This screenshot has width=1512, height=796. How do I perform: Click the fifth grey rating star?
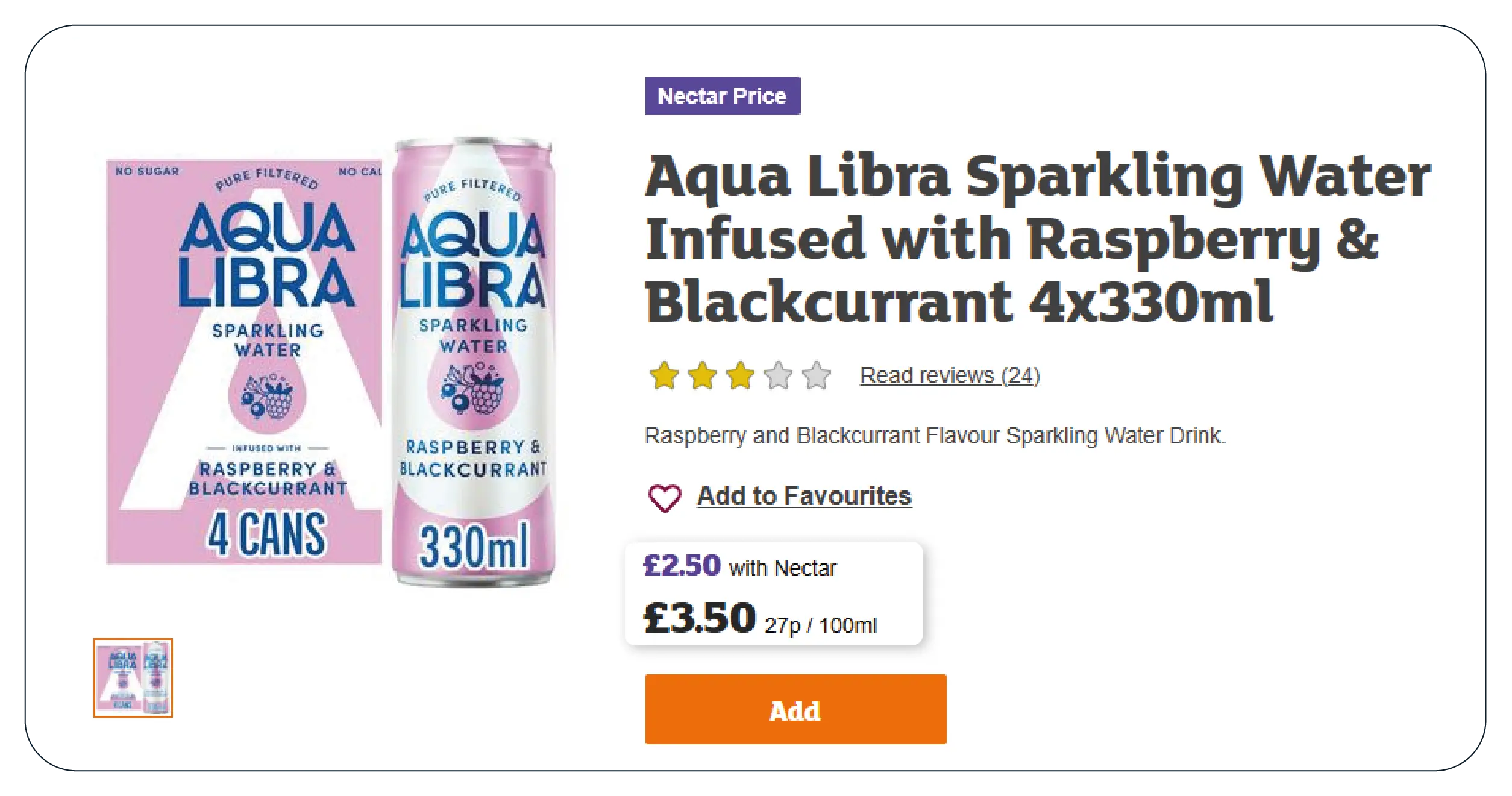(x=817, y=375)
